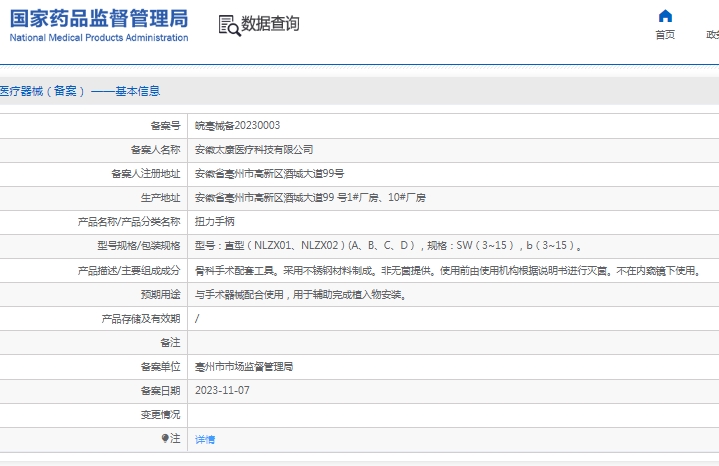Click the 变更情况 row label
The height and width of the screenshot is (466, 719).
160,415
